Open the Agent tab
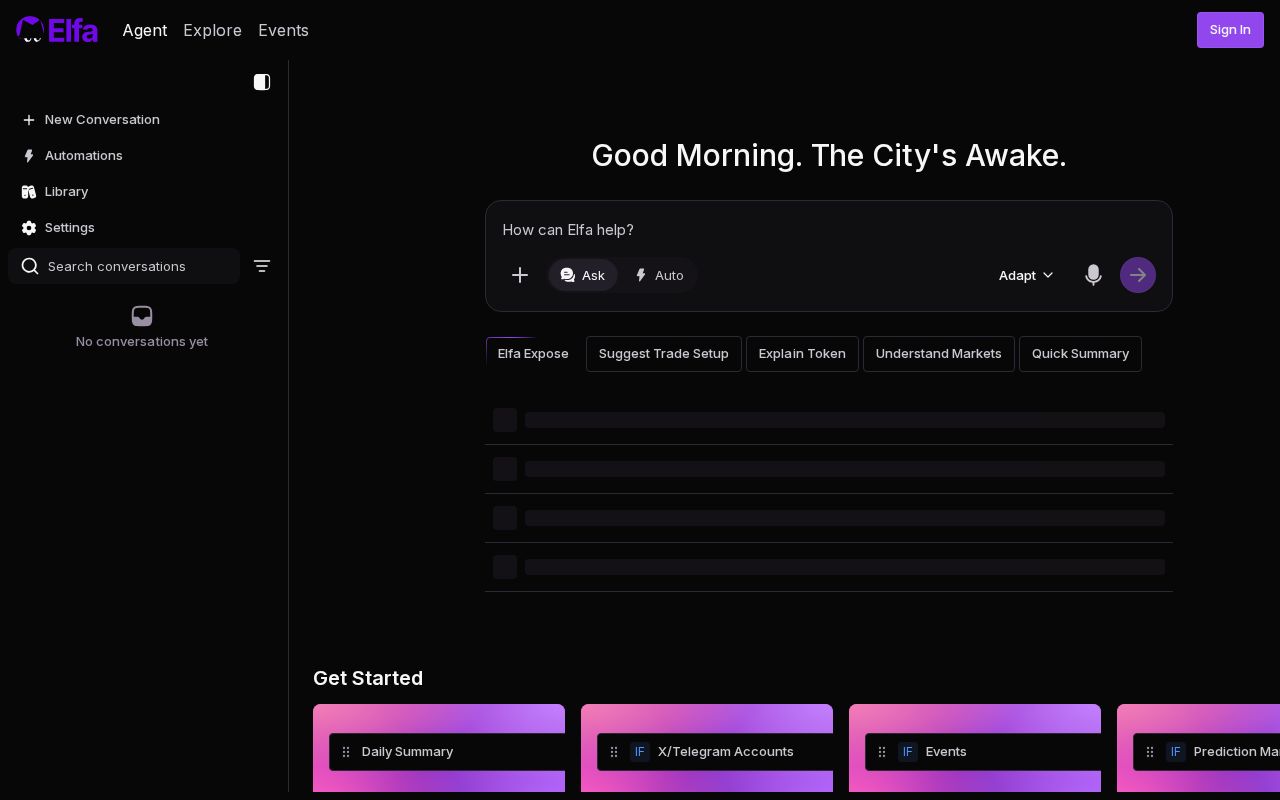The image size is (1280, 800). [145, 30]
